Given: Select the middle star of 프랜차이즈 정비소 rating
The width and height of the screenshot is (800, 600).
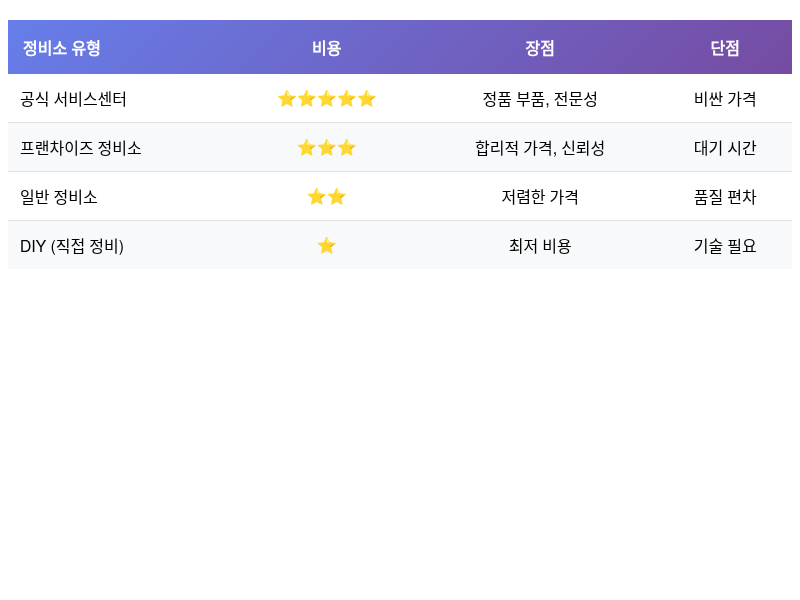Looking at the screenshot, I should [326, 148].
